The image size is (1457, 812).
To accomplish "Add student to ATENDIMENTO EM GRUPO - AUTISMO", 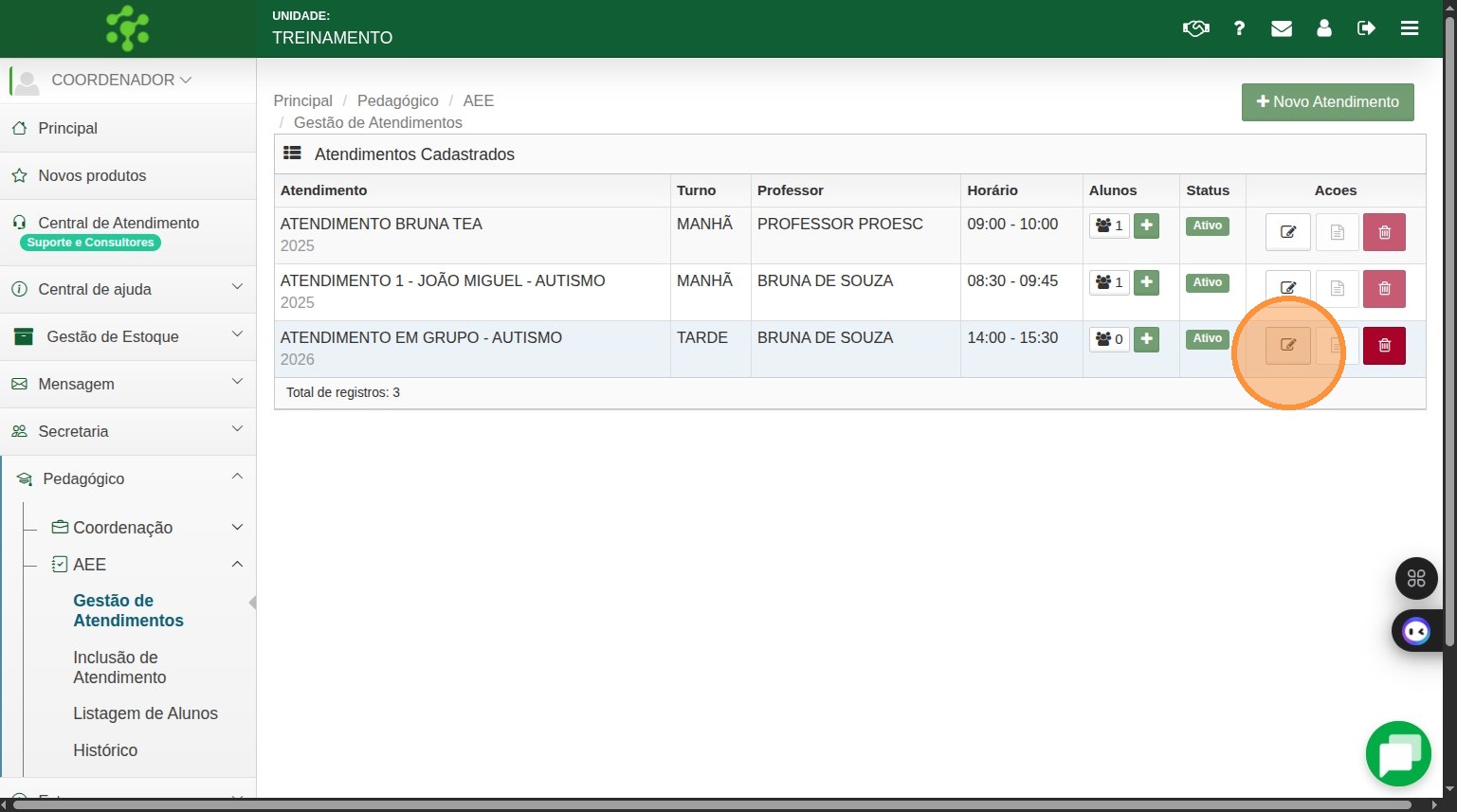I will click(1146, 338).
